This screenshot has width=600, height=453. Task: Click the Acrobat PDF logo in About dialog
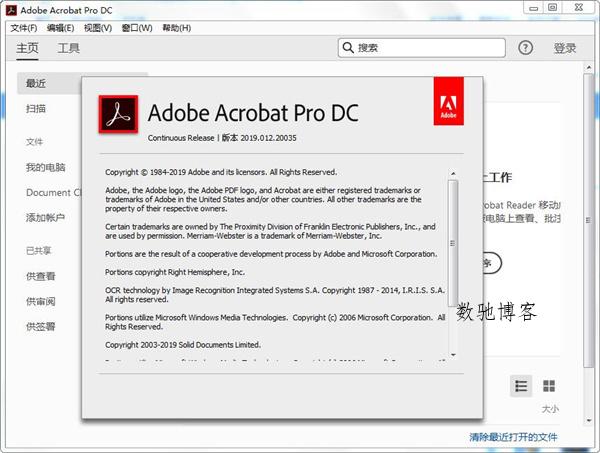click(118, 114)
